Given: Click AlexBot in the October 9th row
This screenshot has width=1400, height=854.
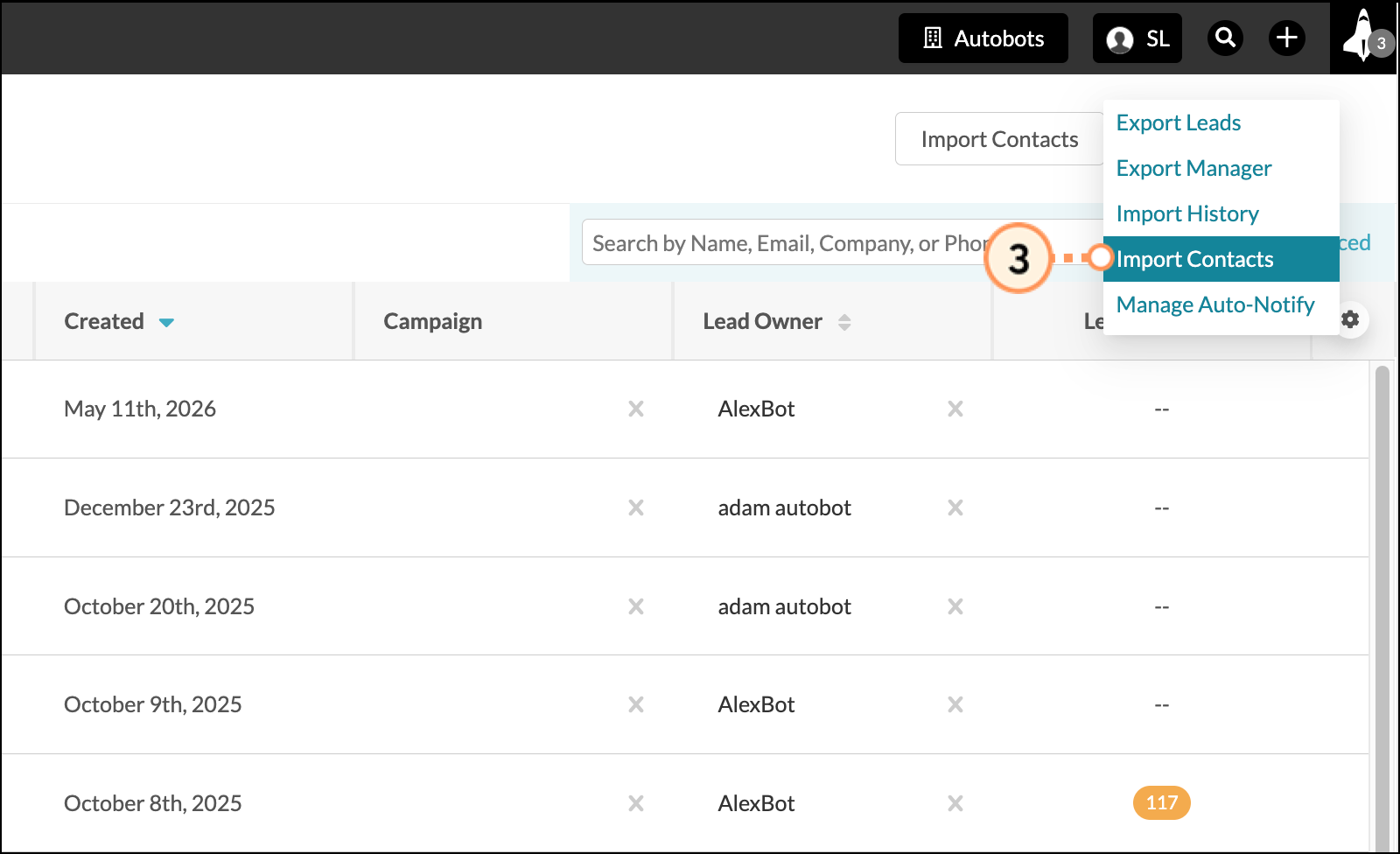Looking at the screenshot, I should point(756,704).
